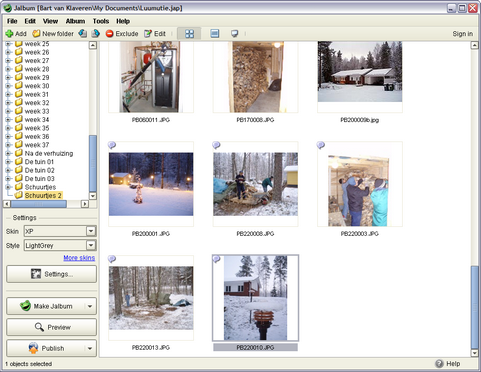Select the PB220003.JPG thumbnail
Screen dimensions: 481x372
pos(360,184)
